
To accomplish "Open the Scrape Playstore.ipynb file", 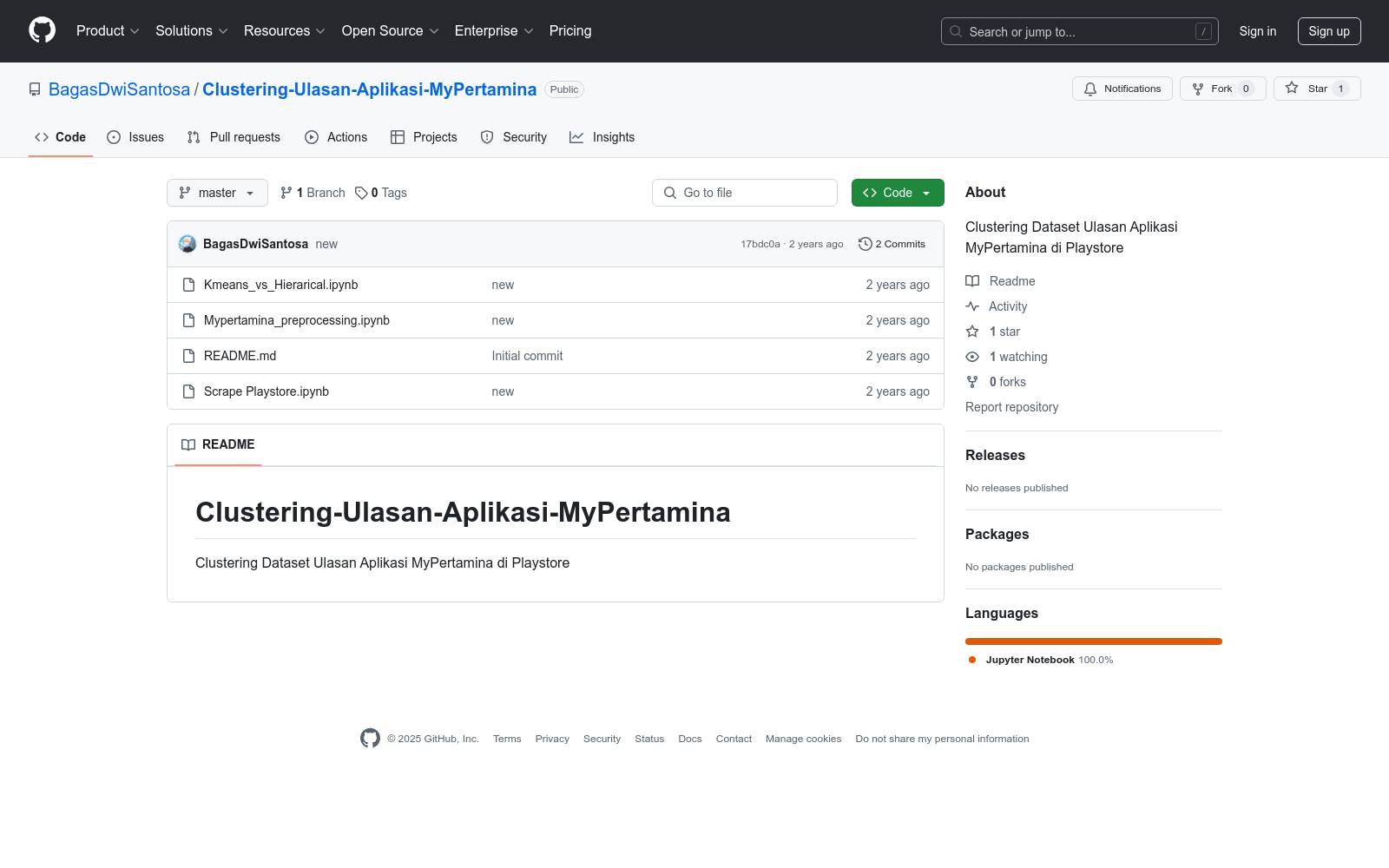I will point(267,391).
